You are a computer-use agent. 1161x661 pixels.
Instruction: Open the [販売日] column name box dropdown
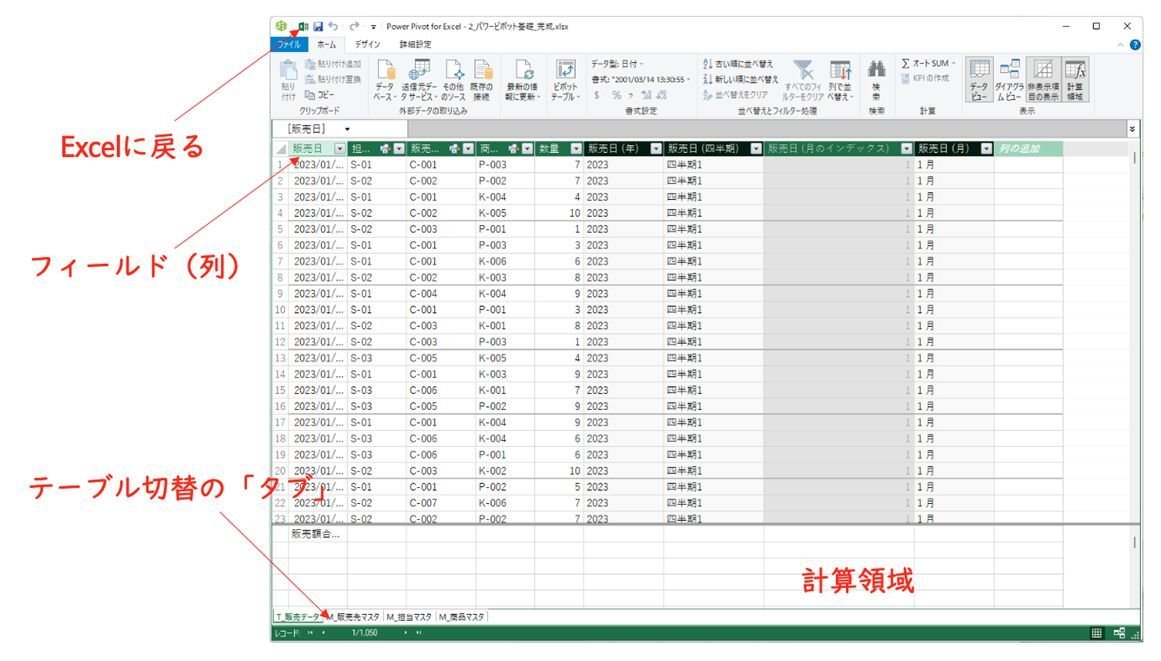347,129
